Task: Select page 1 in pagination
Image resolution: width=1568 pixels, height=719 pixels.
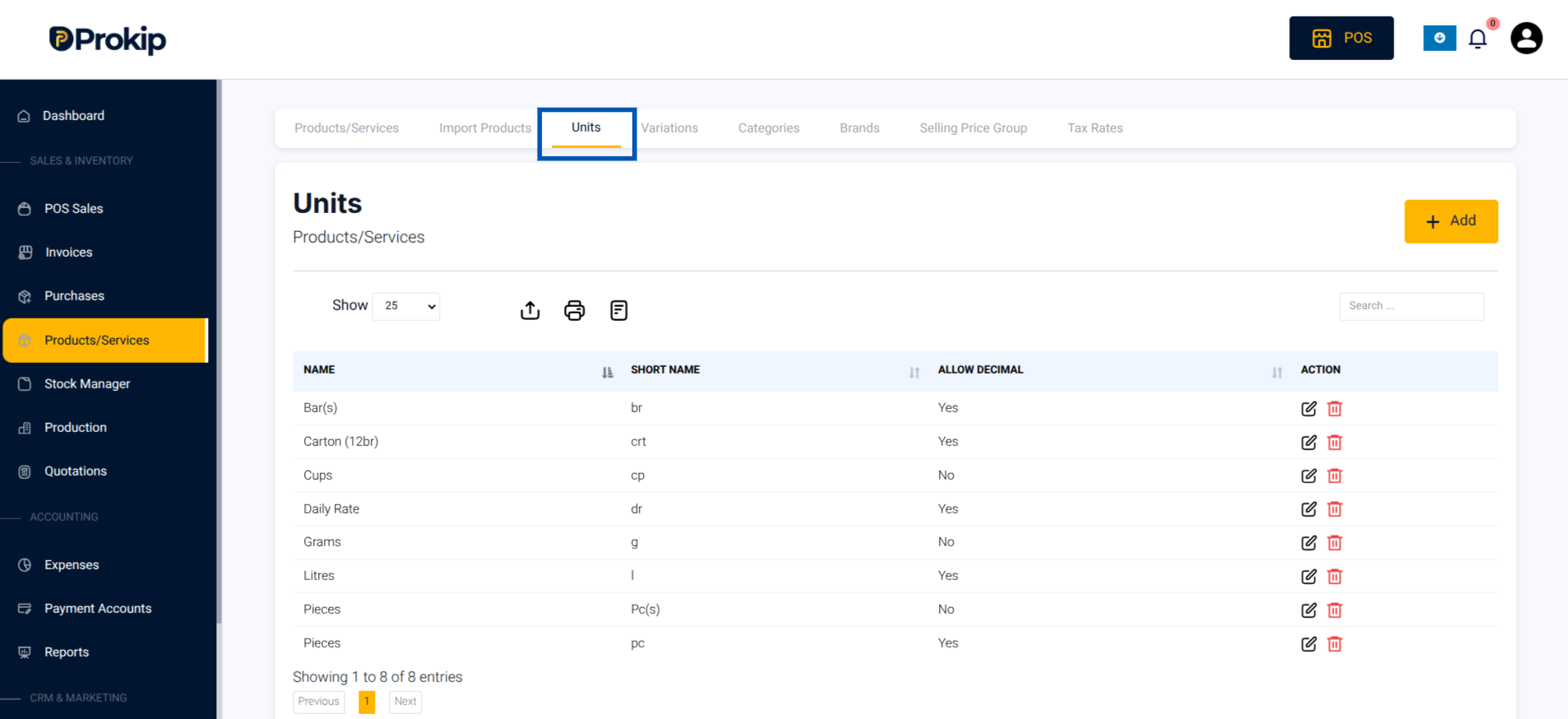Action: tap(367, 702)
